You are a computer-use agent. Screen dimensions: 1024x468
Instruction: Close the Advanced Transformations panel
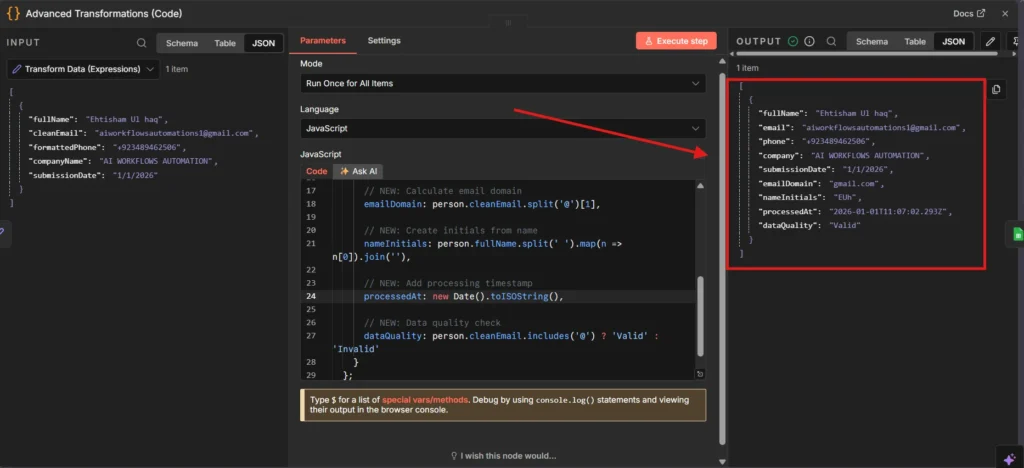click(1005, 13)
